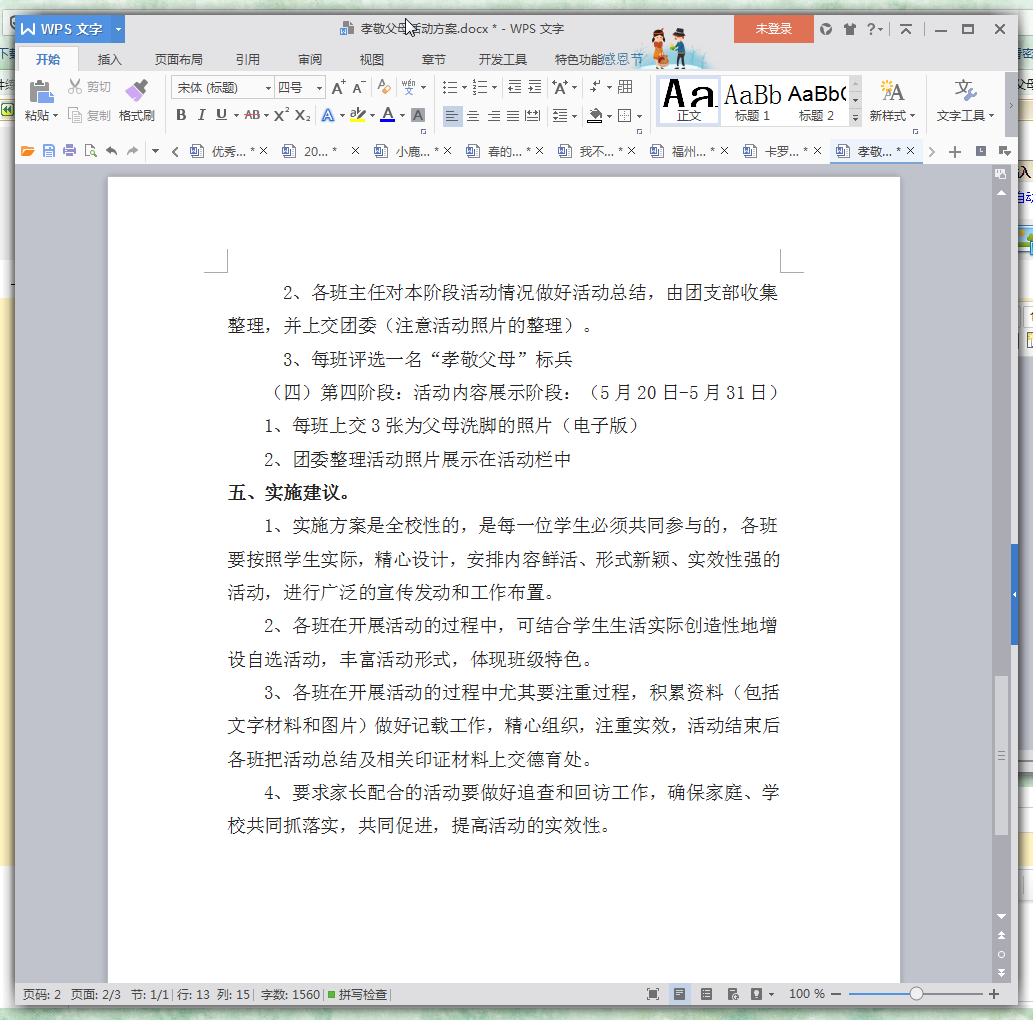Viewport: 1033px width, 1020px height.
Task: Switch to 开发工具 ribbon tab
Action: (x=503, y=59)
